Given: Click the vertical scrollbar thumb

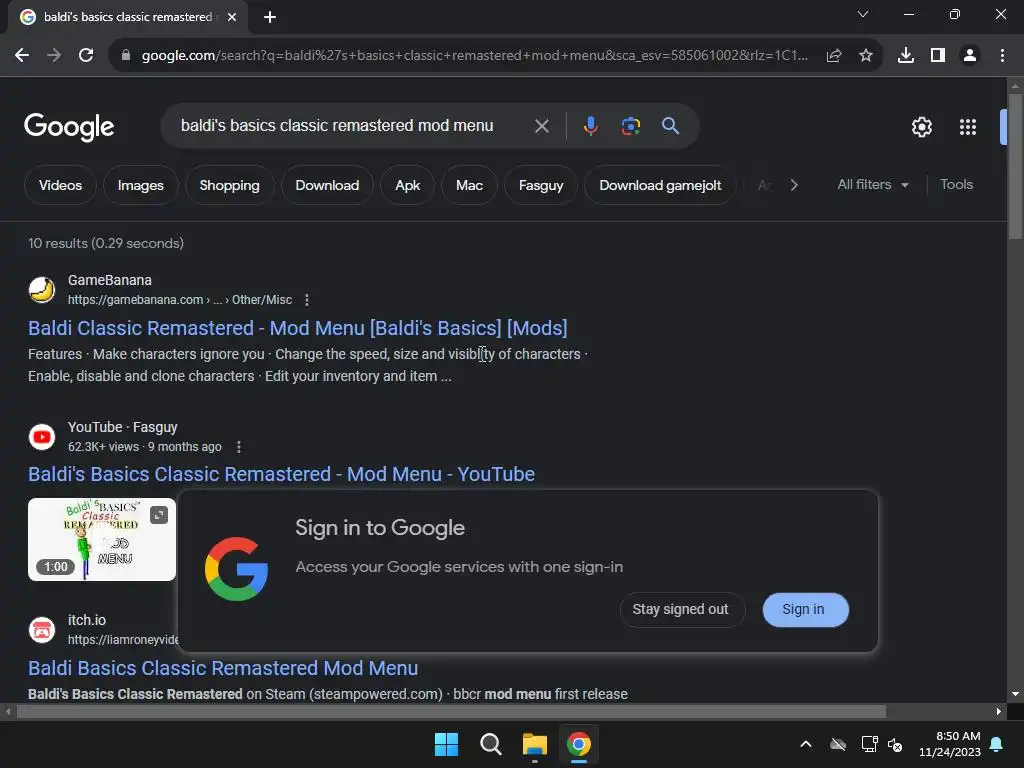Looking at the screenshot, I should point(1015,167).
